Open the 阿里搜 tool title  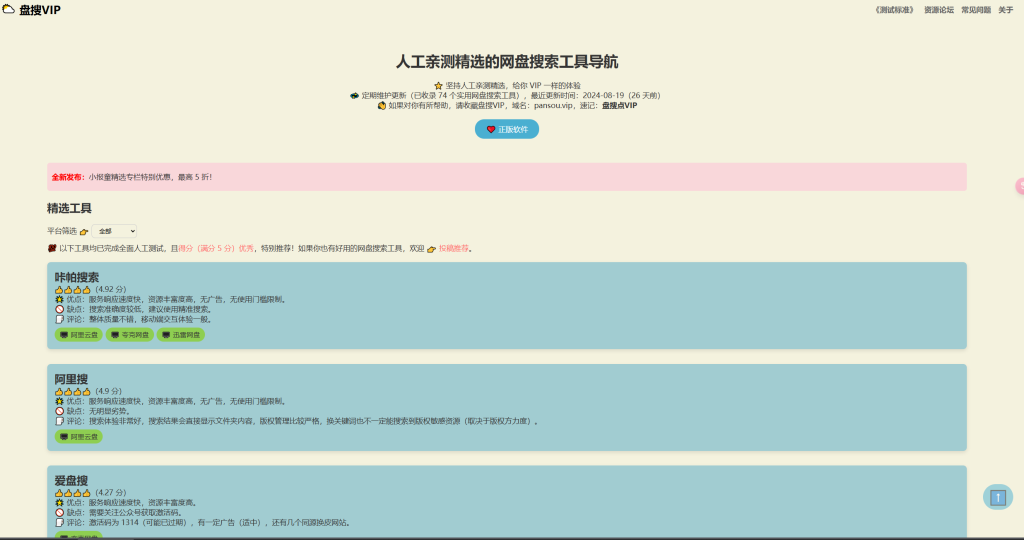pos(71,379)
